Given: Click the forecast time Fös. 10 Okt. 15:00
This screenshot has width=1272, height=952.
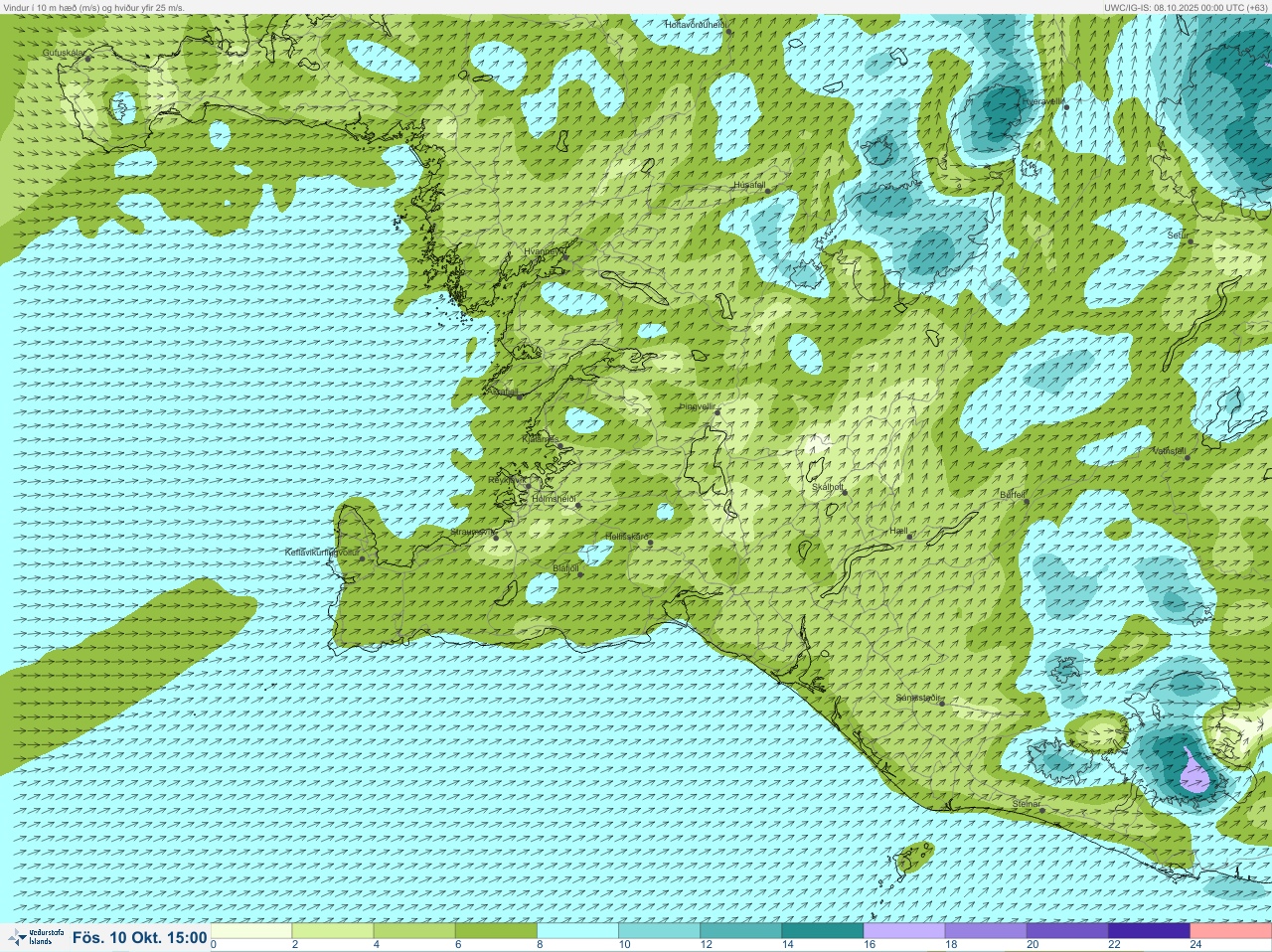Looking at the screenshot, I should pyautogui.click(x=139, y=937).
